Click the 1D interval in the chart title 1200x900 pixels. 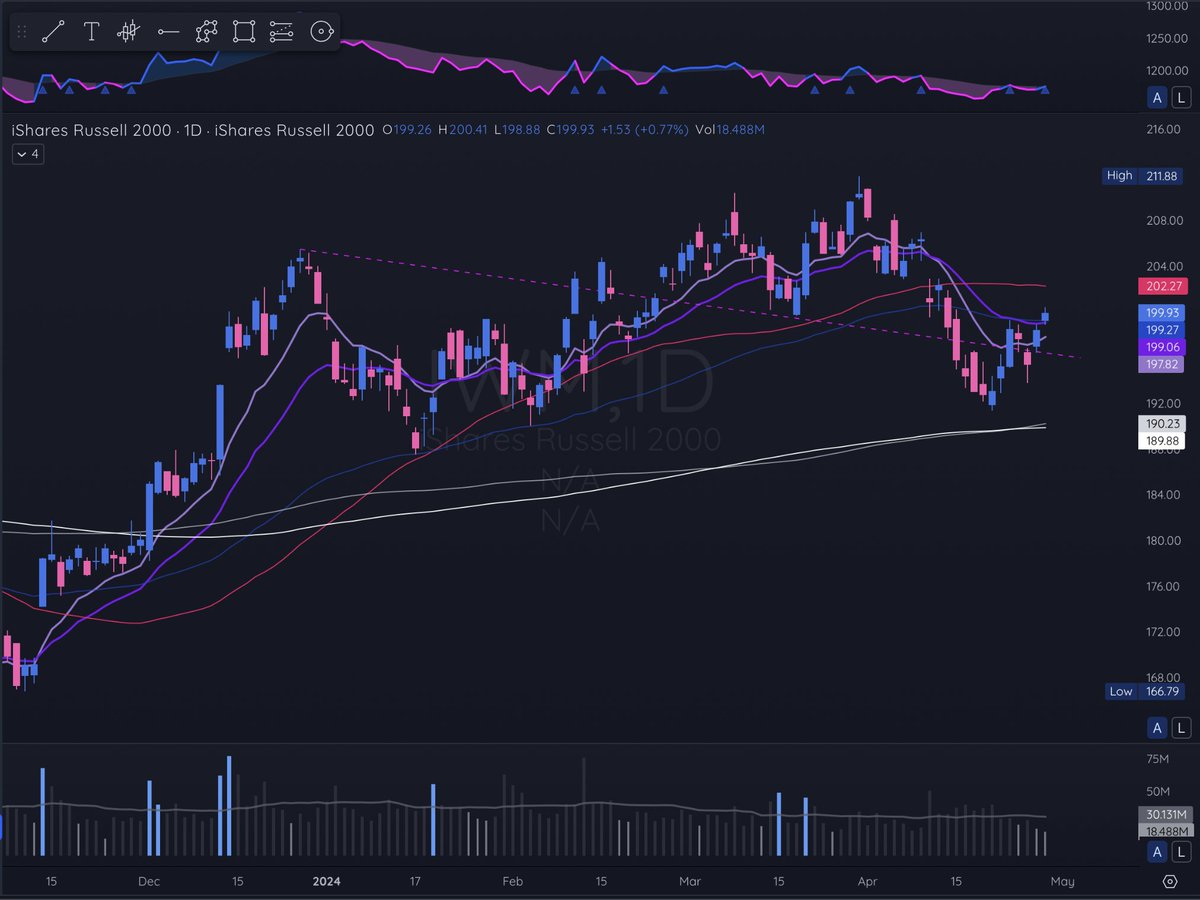(193, 130)
